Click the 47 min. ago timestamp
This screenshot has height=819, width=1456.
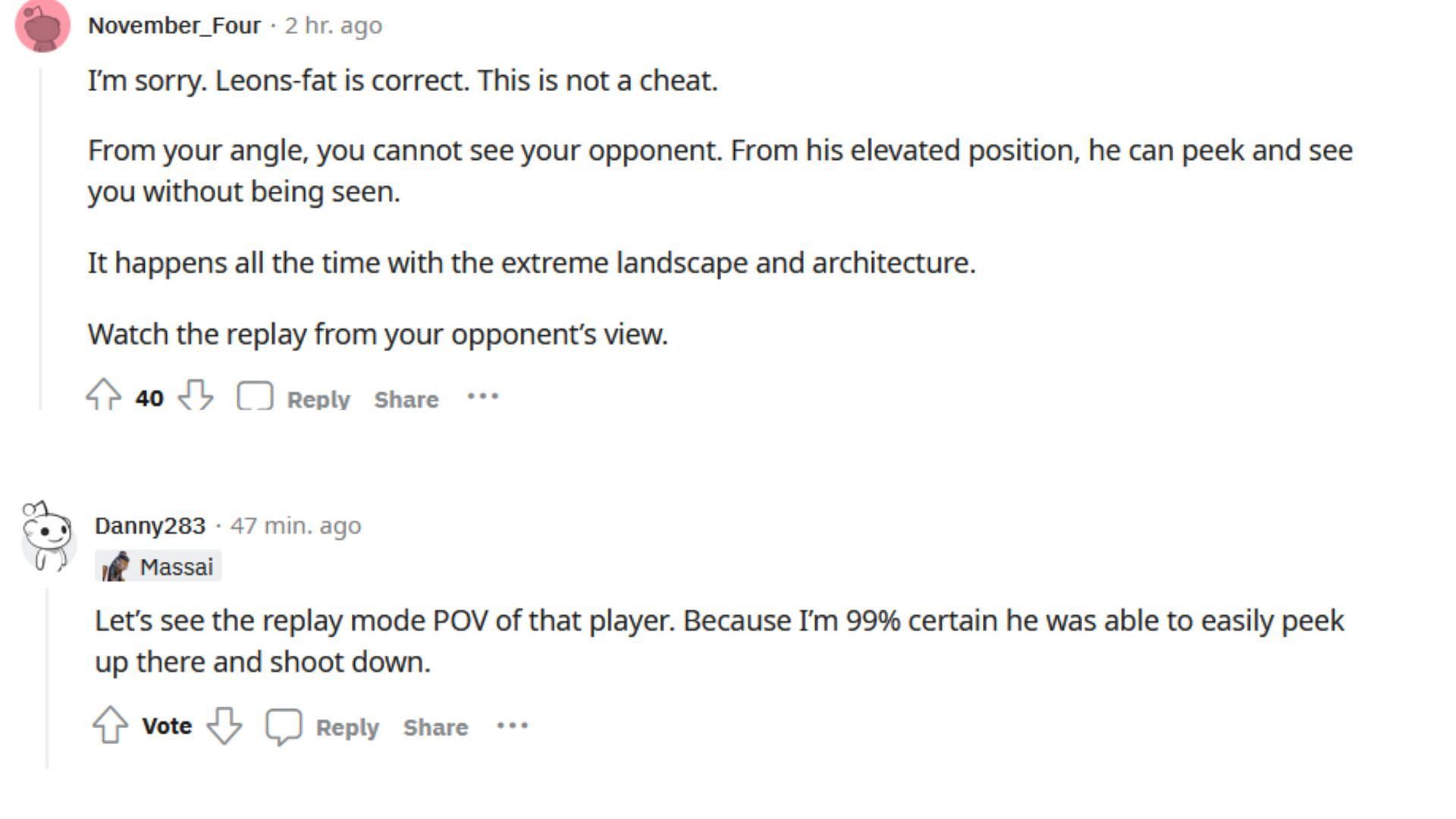tap(296, 525)
